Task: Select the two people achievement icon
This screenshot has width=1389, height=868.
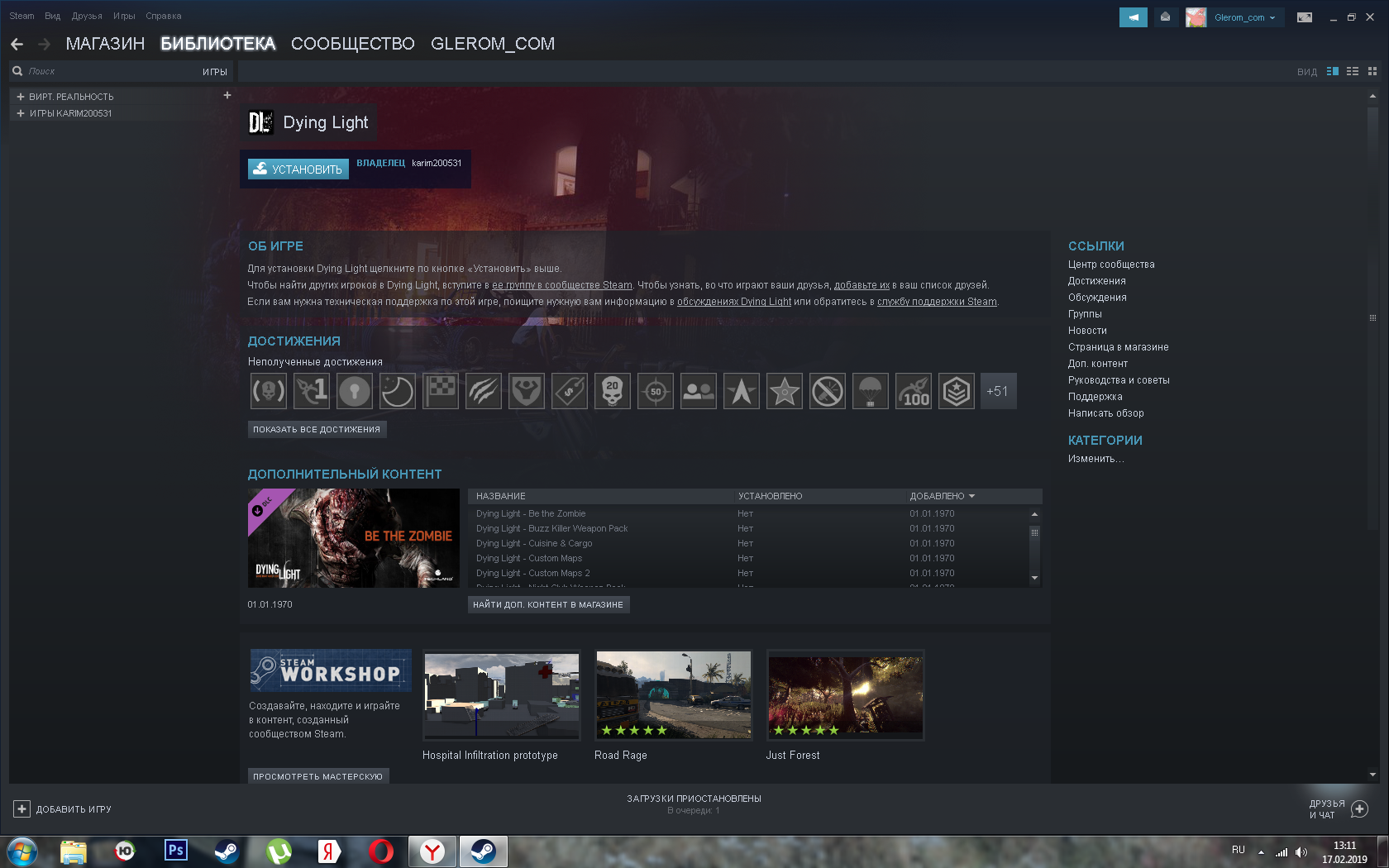Action: 699,391
